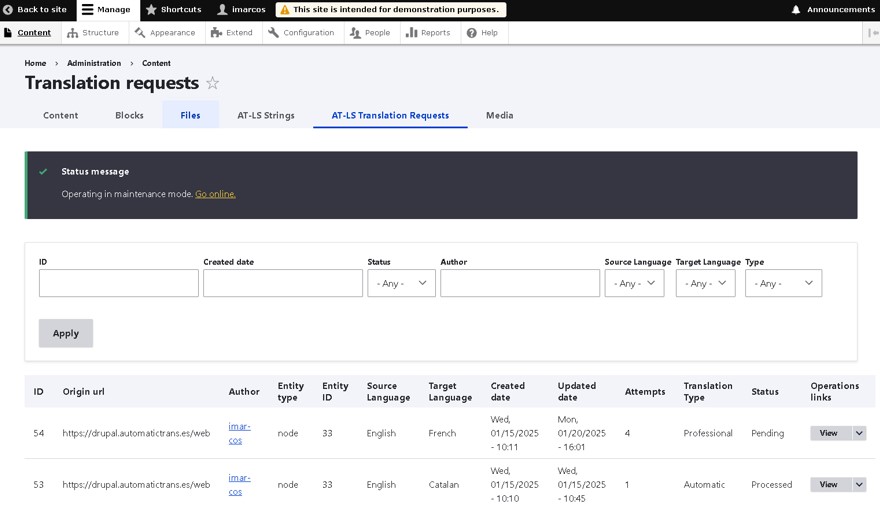This screenshot has height=513, width=880.
Task: Open Shortcuts star in toolbar
Action: tap(151, 10)
